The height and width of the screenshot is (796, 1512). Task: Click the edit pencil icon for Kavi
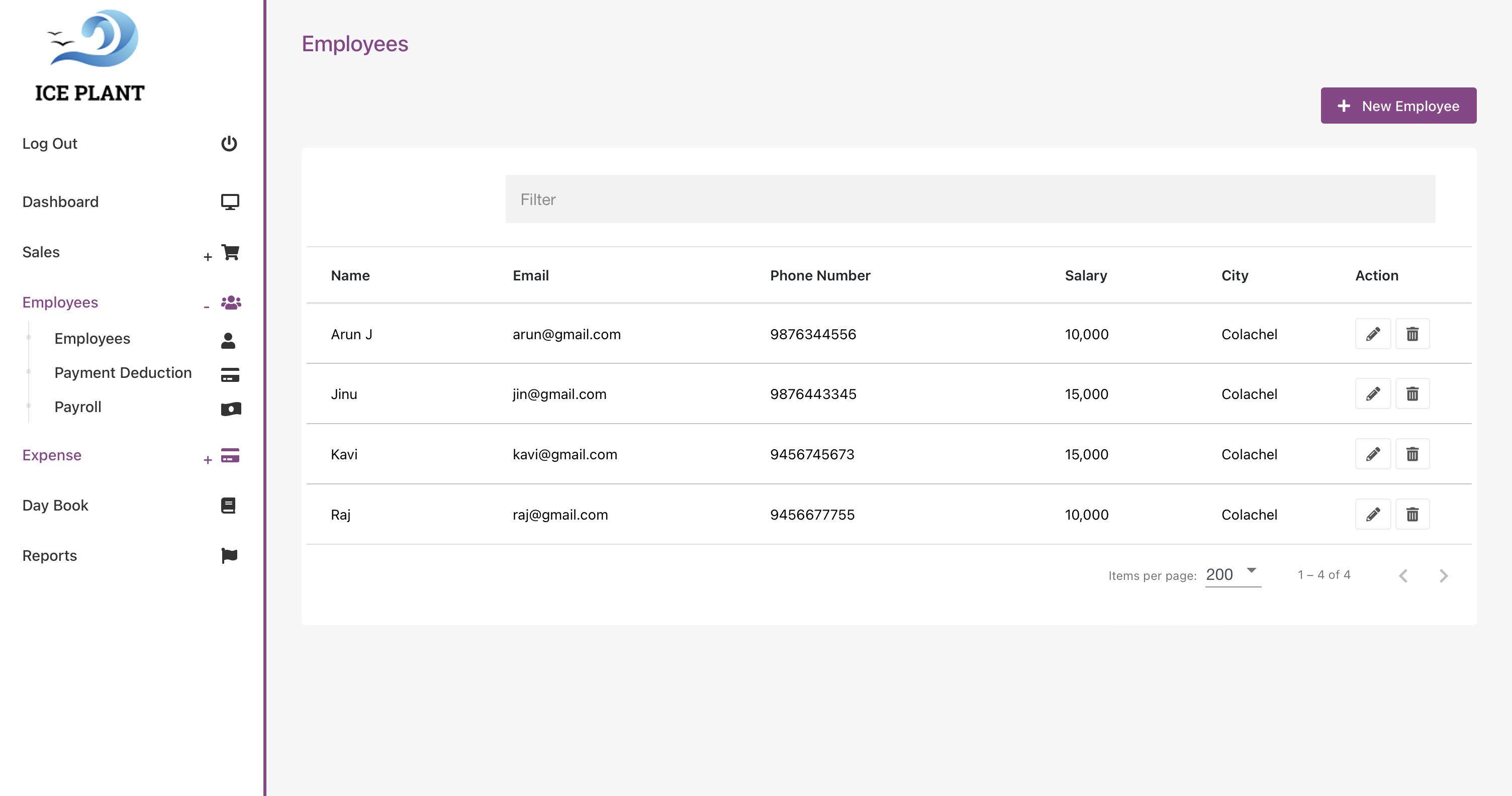(1372, 454)
